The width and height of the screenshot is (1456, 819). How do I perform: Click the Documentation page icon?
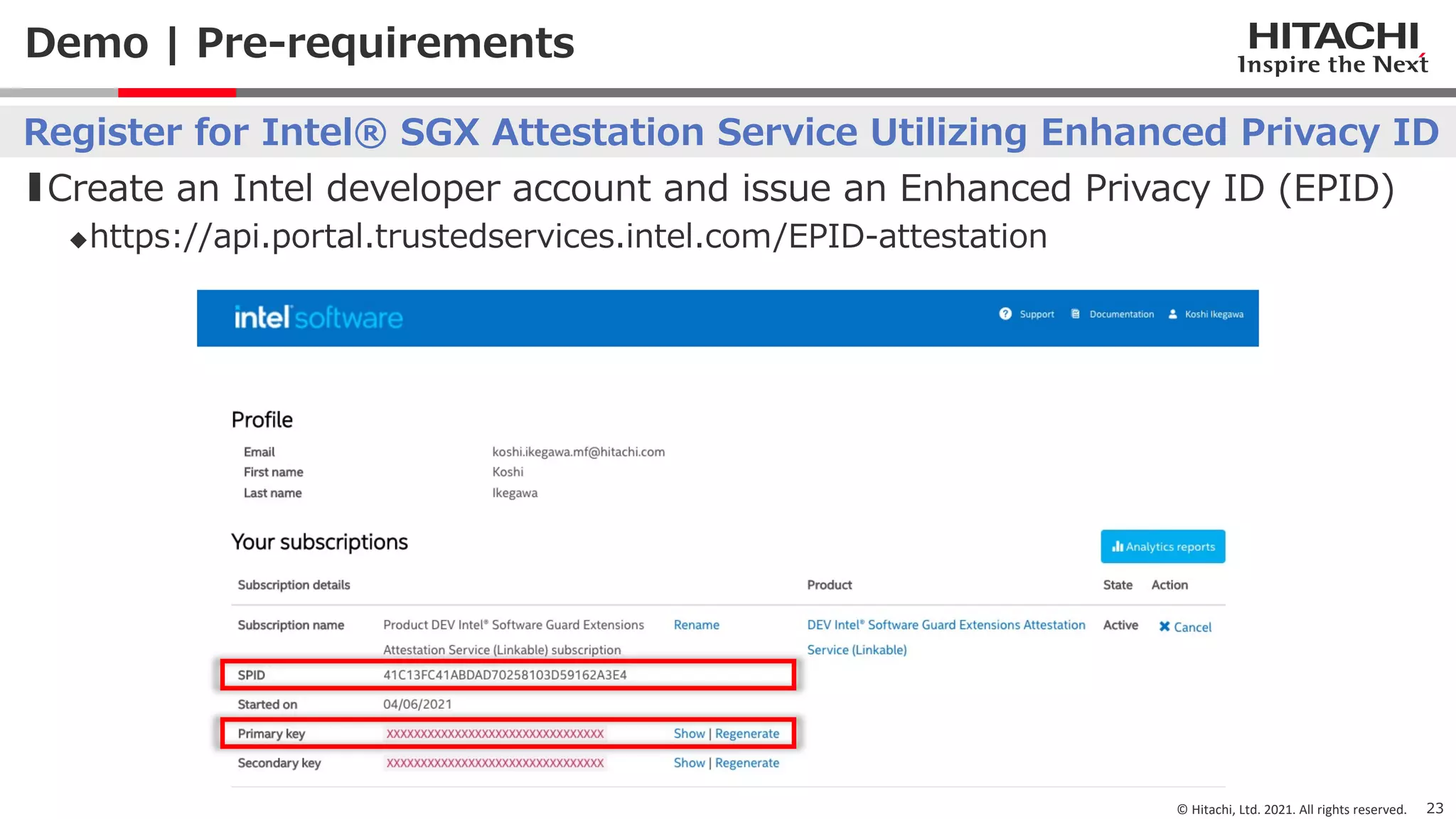[x=1075, y=314]
